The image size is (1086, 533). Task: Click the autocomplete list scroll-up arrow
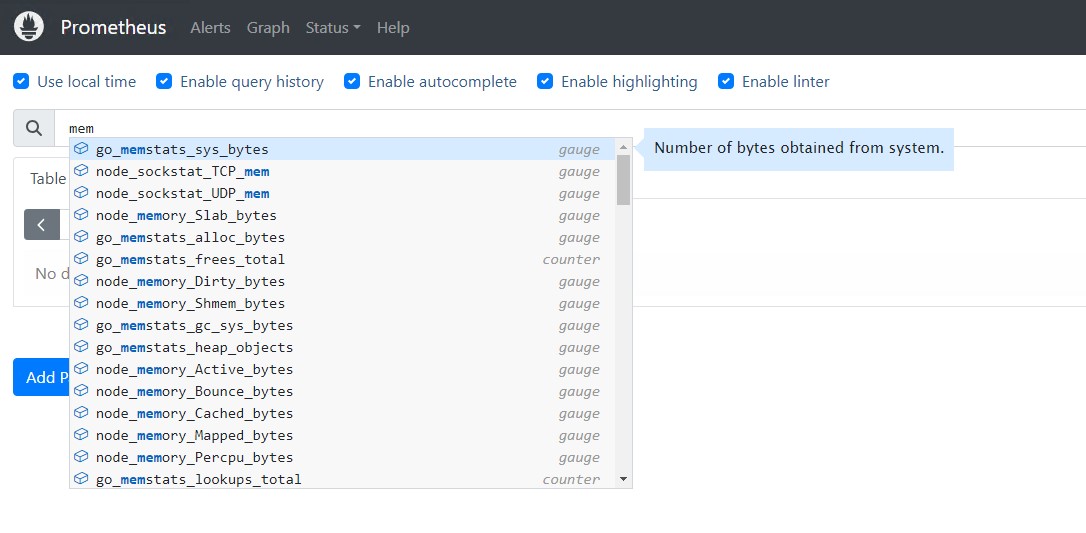[623, 147]
